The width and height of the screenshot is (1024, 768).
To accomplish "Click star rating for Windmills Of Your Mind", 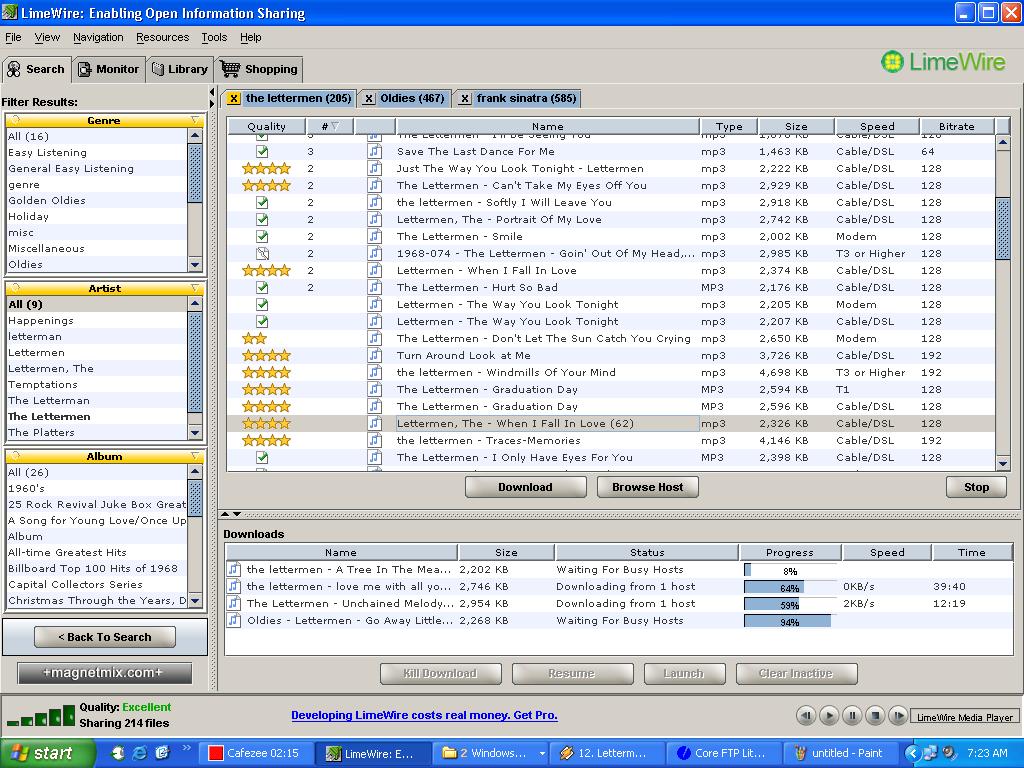I will pos(266,372).
